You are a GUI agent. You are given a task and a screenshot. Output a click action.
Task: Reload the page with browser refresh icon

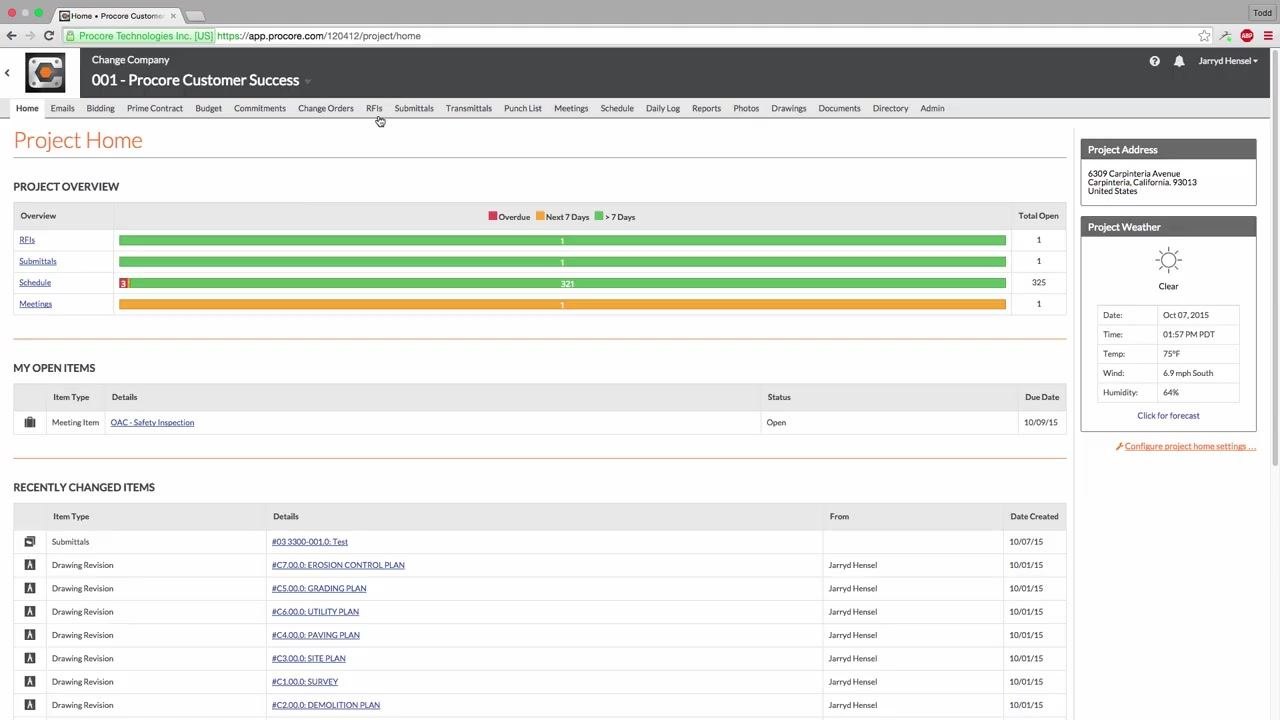pyautogui.click(x=48, y=36)
